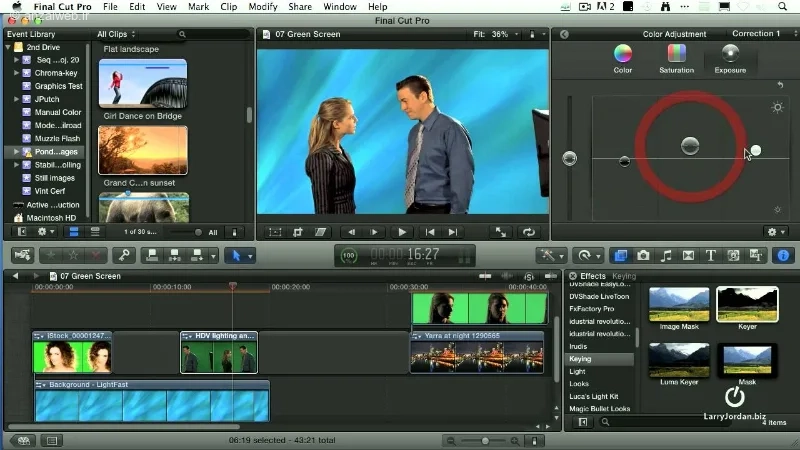Toggle filmstrip view in Event Browser
800x450 pixels.
[x=74, y=232]
